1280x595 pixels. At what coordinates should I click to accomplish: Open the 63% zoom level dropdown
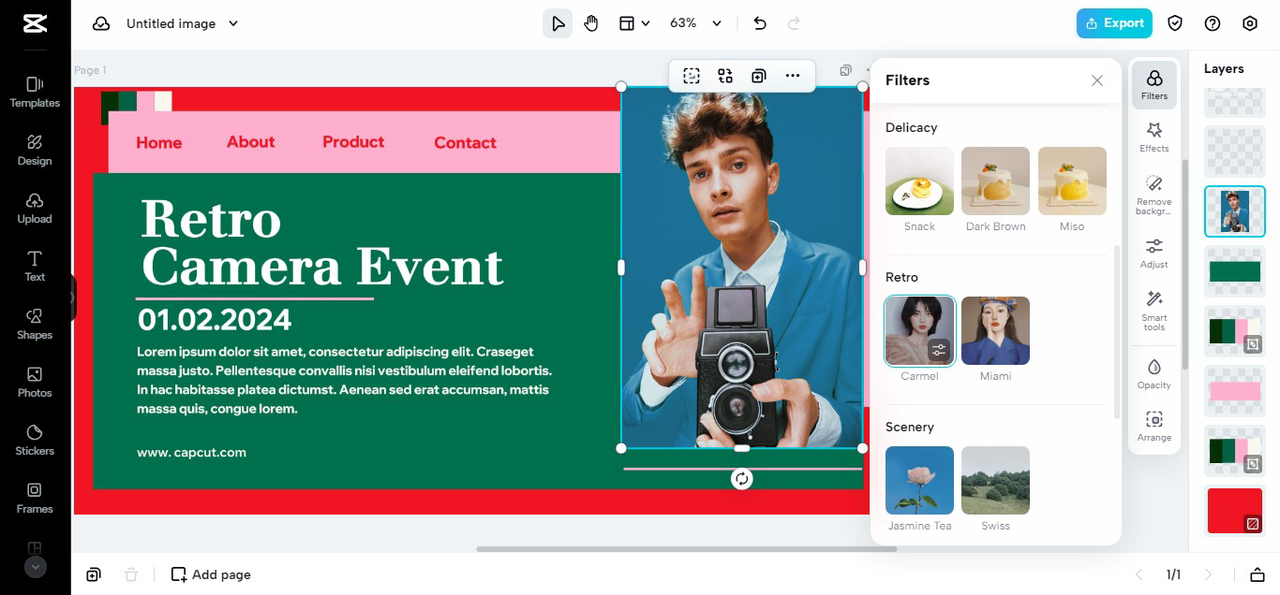[x=695, y=23]
